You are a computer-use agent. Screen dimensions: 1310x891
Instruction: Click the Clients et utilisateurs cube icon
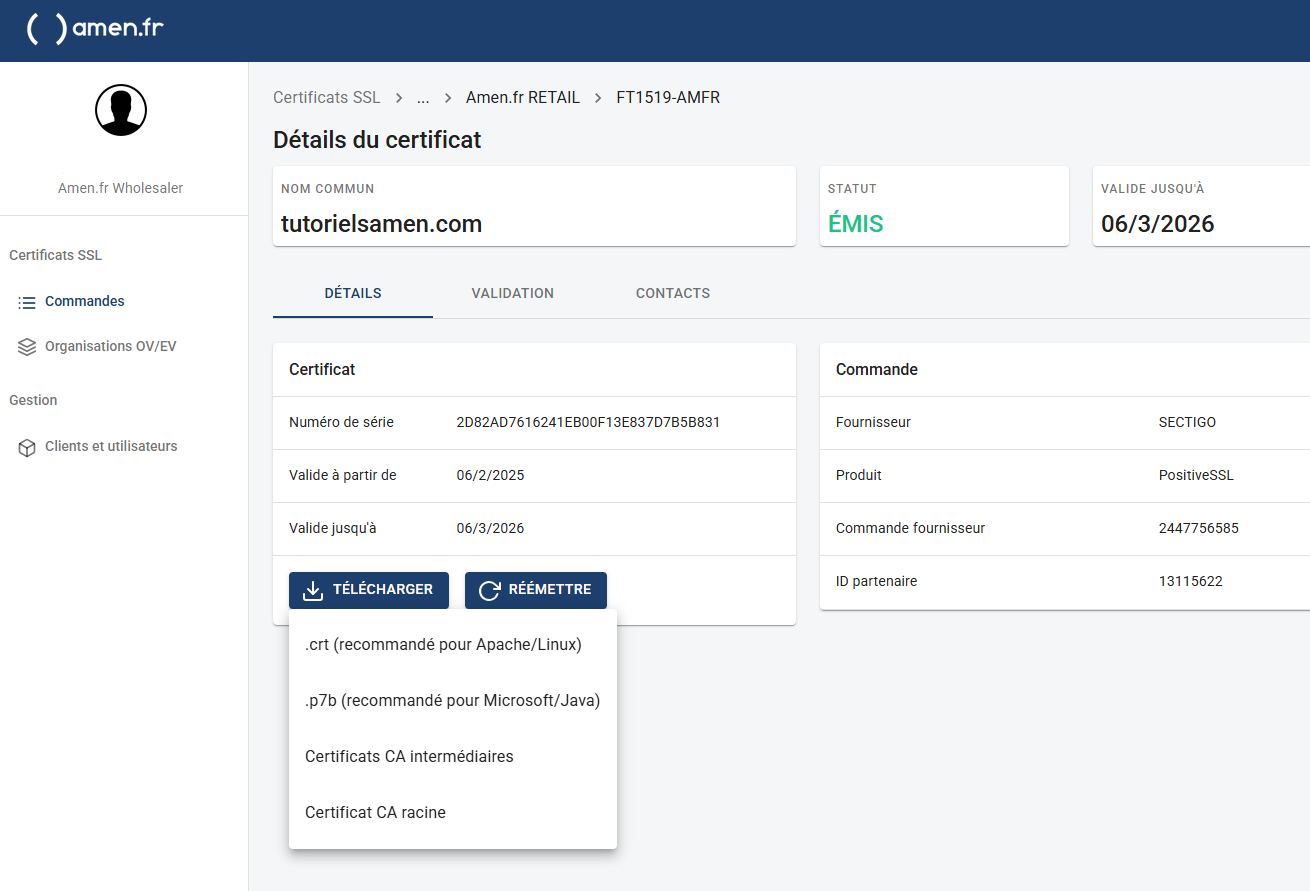point(27,447)
